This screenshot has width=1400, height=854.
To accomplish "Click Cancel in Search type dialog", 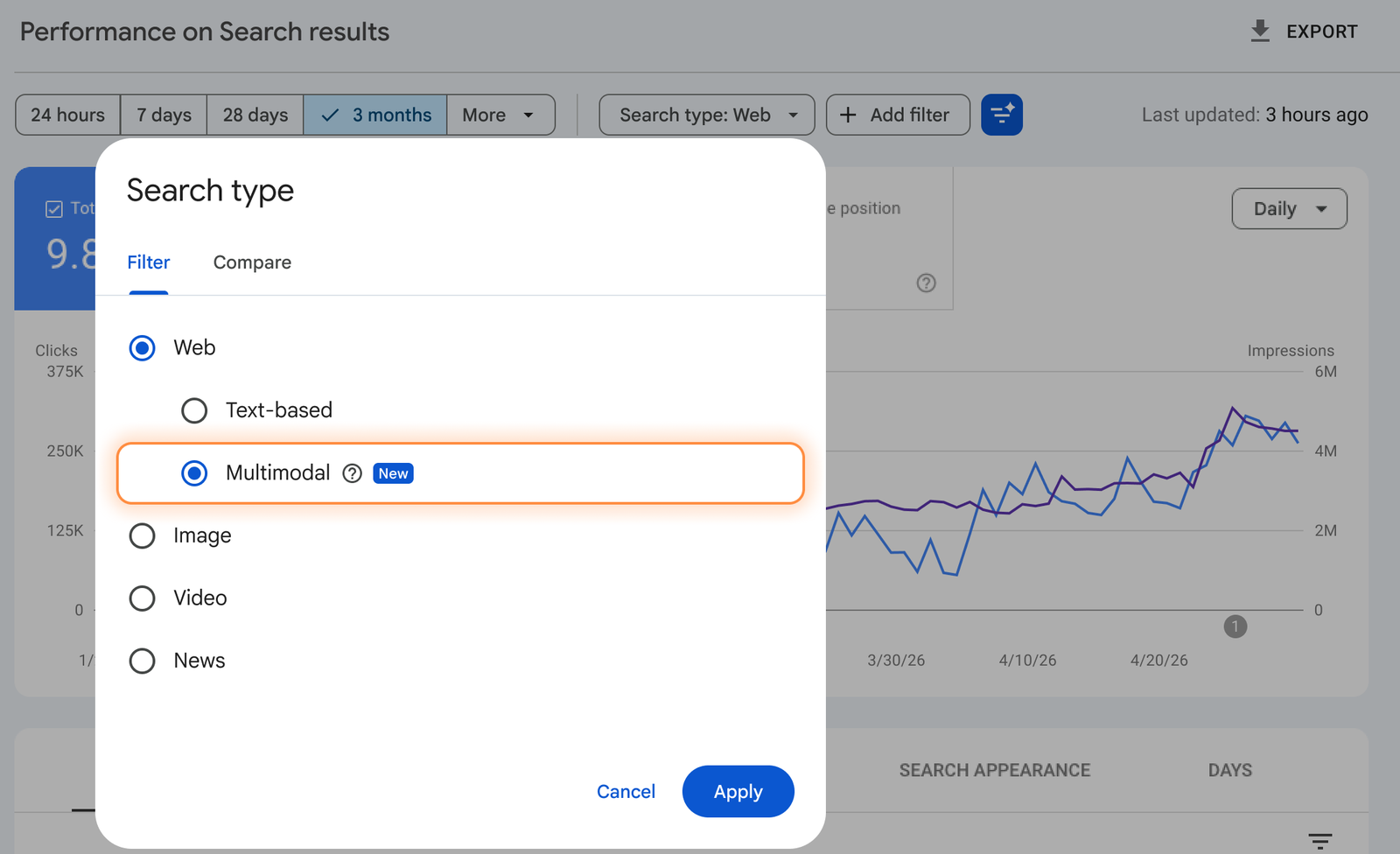I will (626, 792).
